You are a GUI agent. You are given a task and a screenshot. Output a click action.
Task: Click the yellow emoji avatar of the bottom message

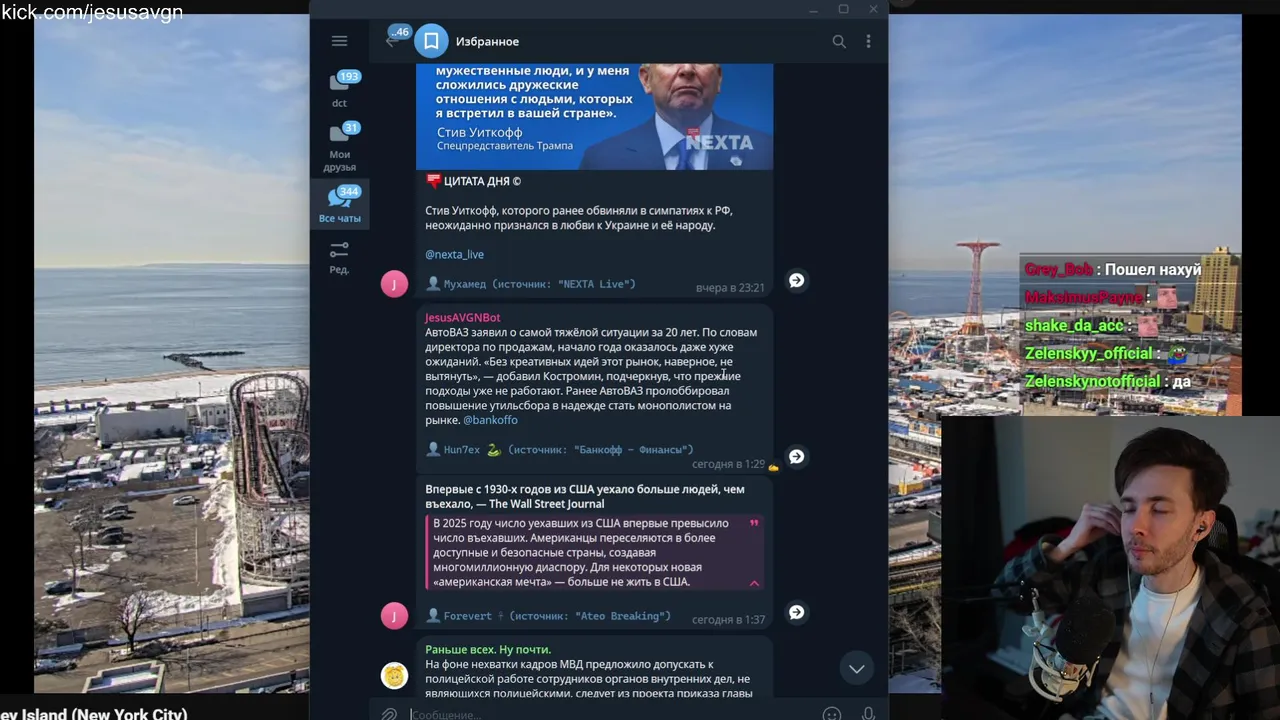tap(394, 676)
